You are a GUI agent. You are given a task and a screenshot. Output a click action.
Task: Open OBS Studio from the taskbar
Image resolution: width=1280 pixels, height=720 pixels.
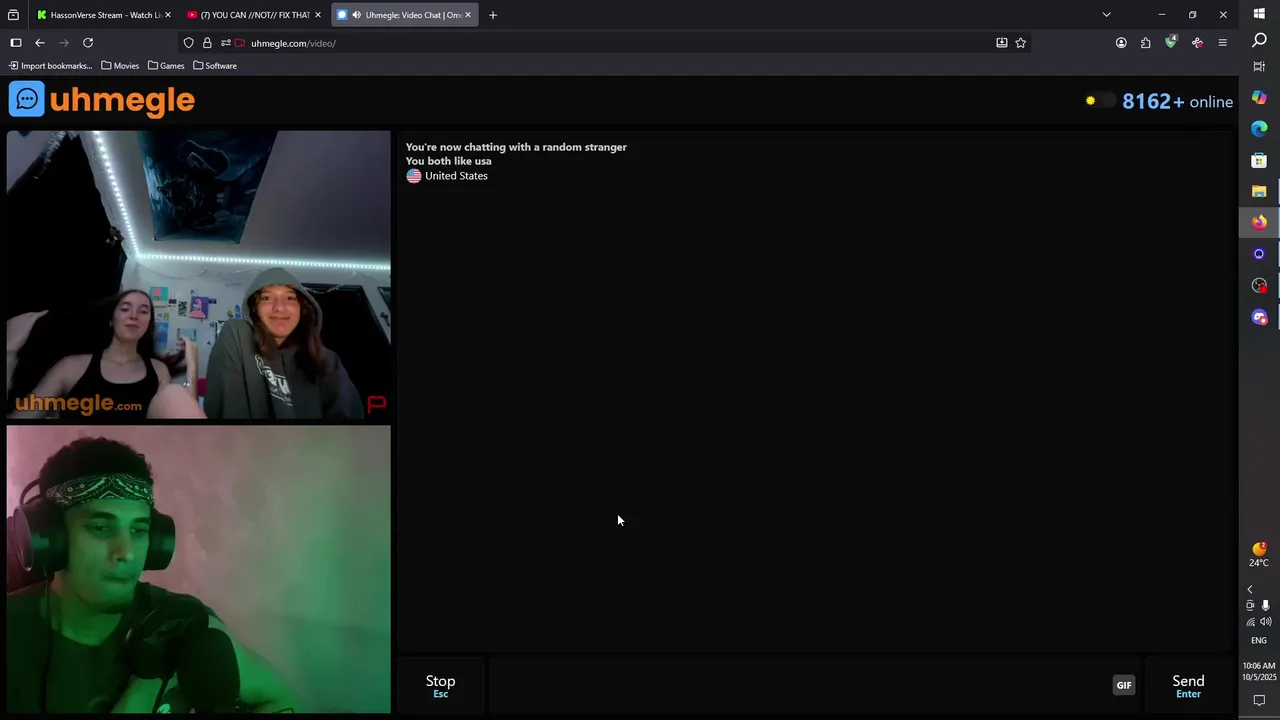(x=1259, y=286)
